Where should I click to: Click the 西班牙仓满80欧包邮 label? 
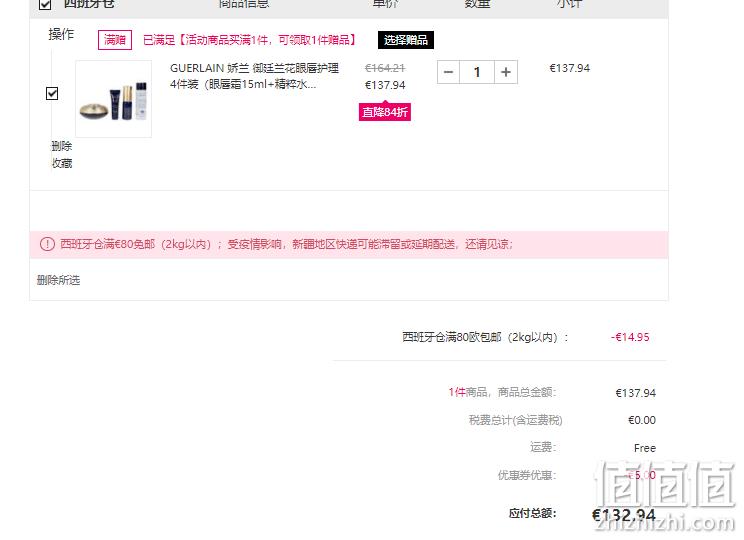click(485, 337)
